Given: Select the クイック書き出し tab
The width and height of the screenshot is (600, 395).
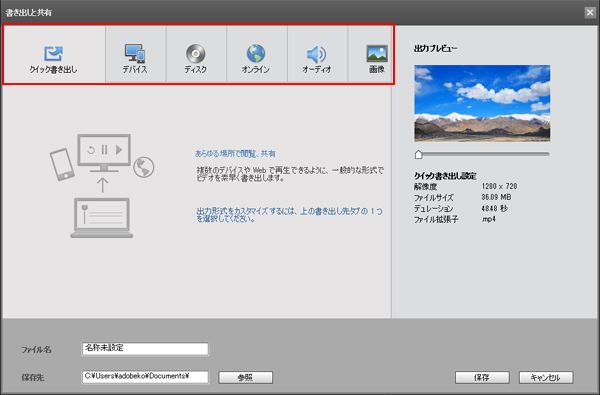Looking at the screenshot, I should 54,54.
